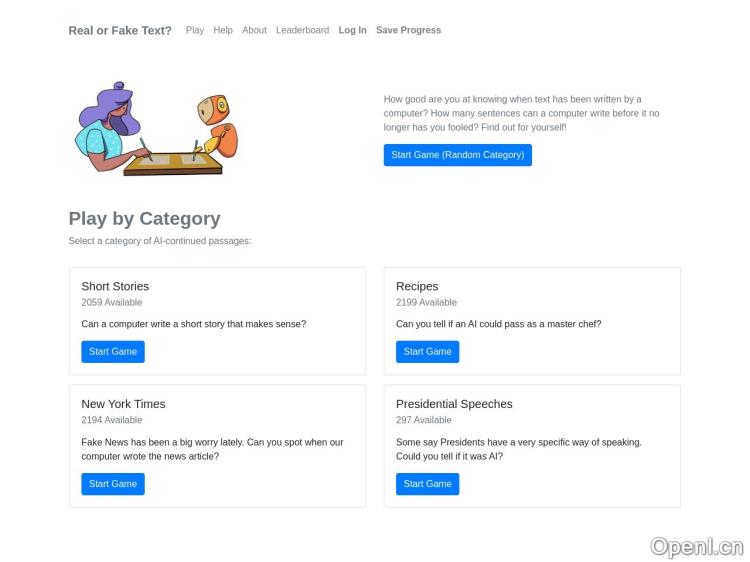Open the Play menu item
This screenshot has height=562, width=750.
pyautogui.click(x=195, y=30)
